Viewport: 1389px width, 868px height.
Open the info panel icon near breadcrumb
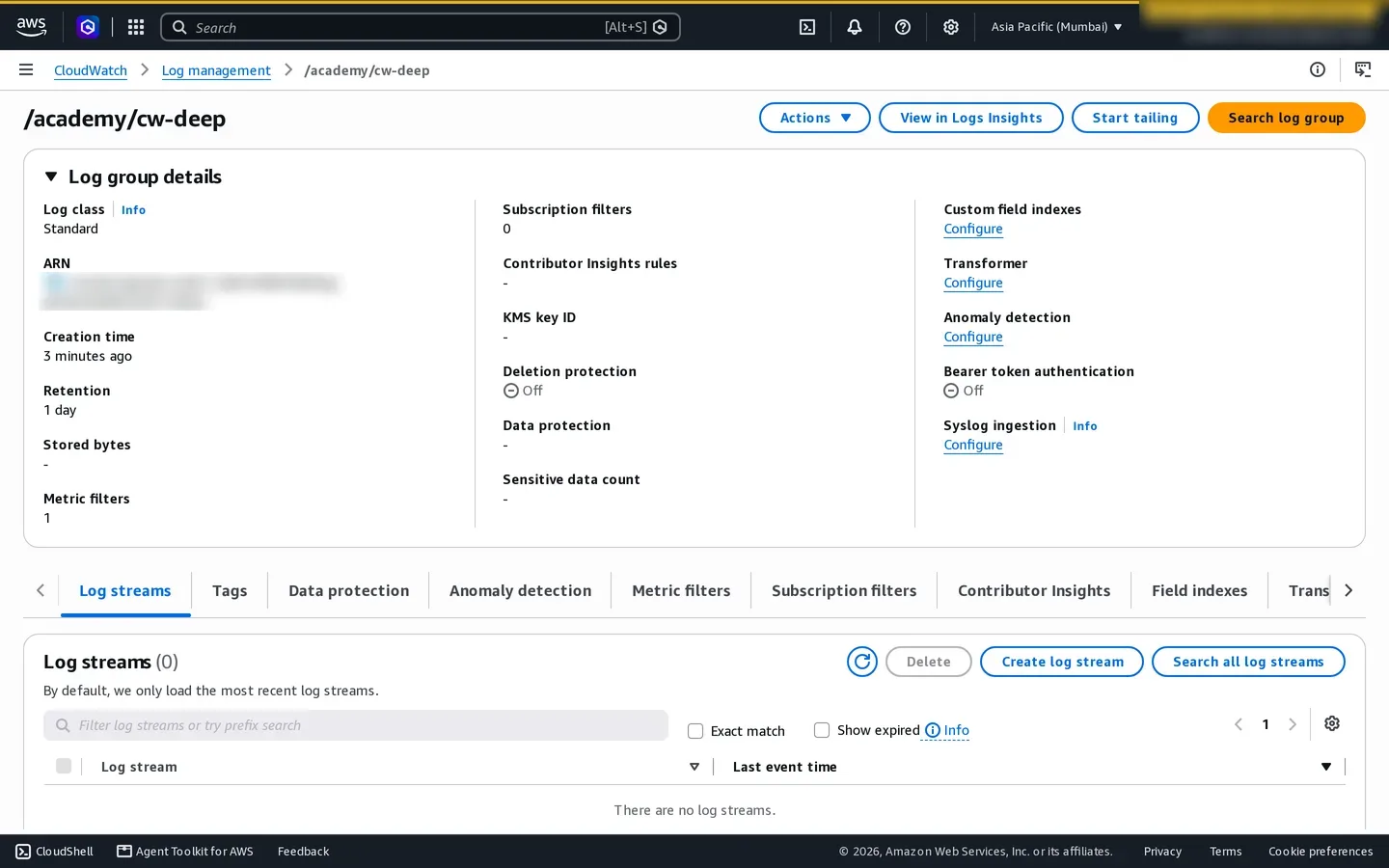pos(1318,69)
